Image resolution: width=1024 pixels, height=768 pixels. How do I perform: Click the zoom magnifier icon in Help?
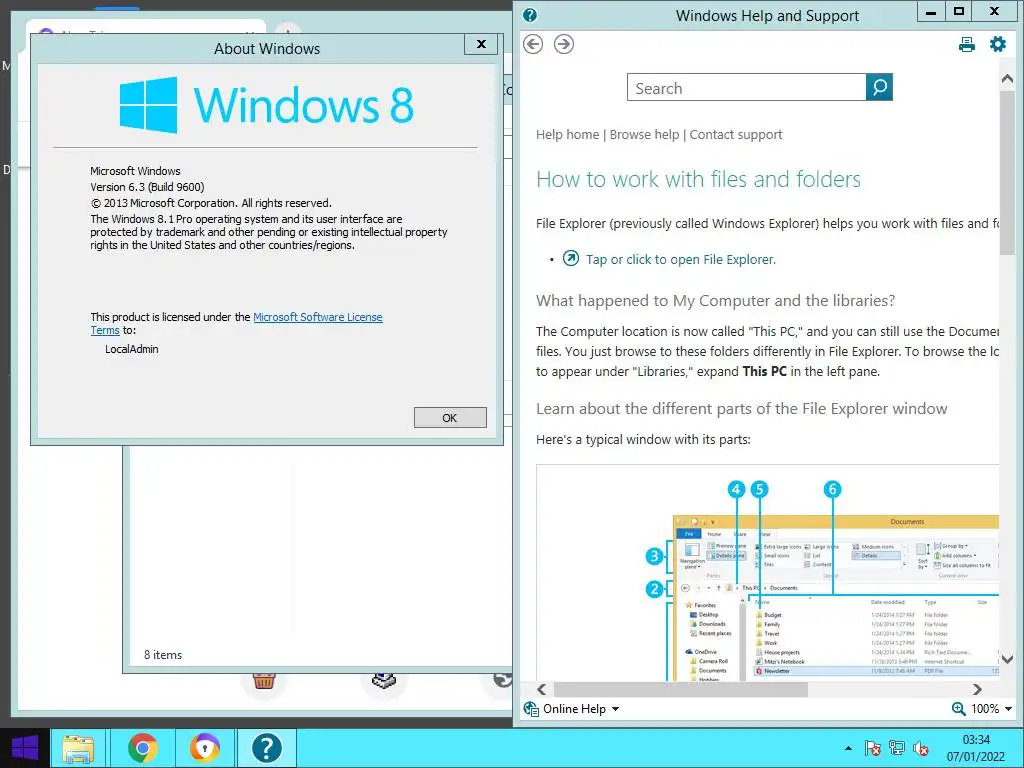coord(958,709)
